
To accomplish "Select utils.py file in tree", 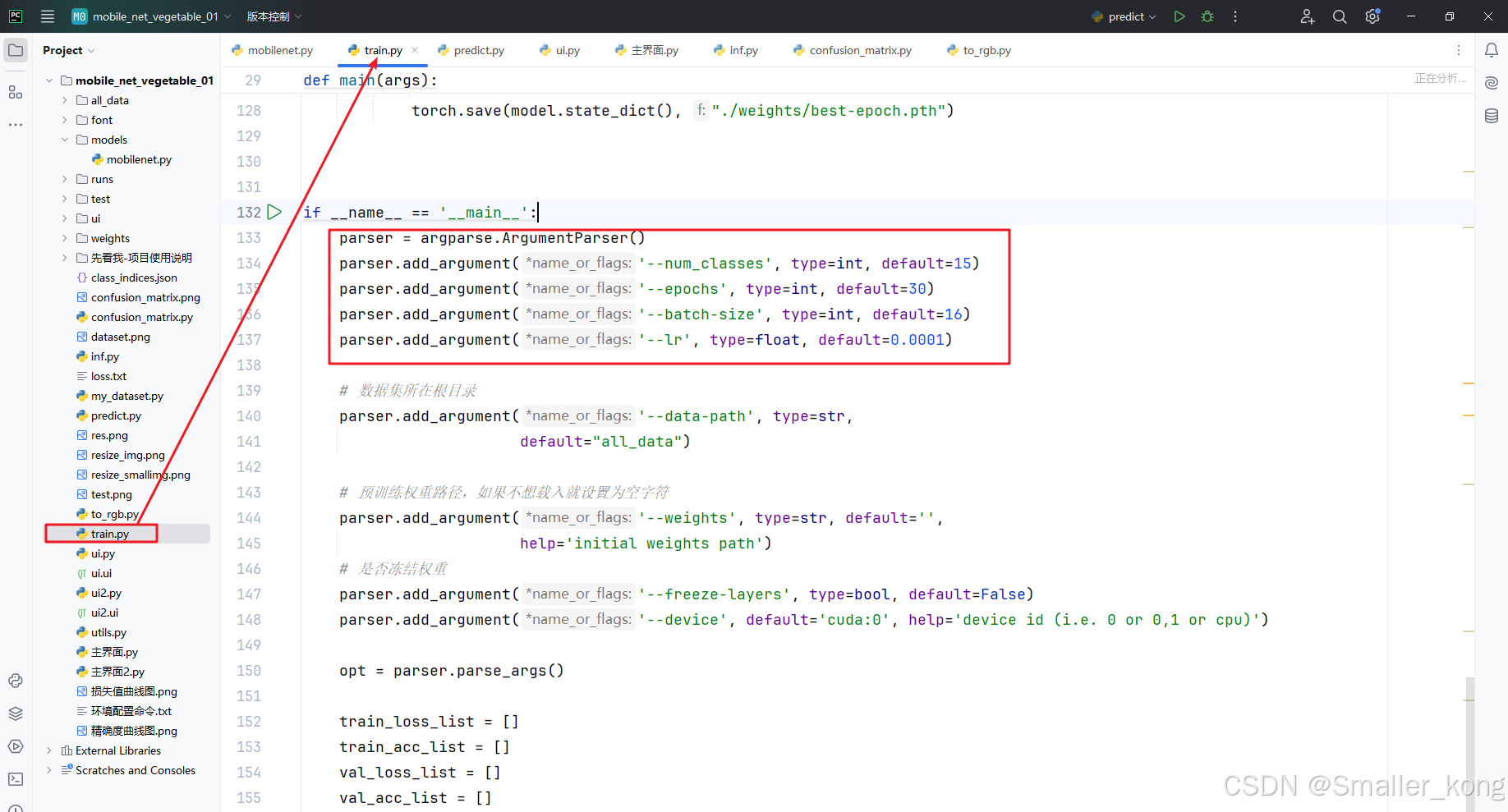I will click(108, 632).
